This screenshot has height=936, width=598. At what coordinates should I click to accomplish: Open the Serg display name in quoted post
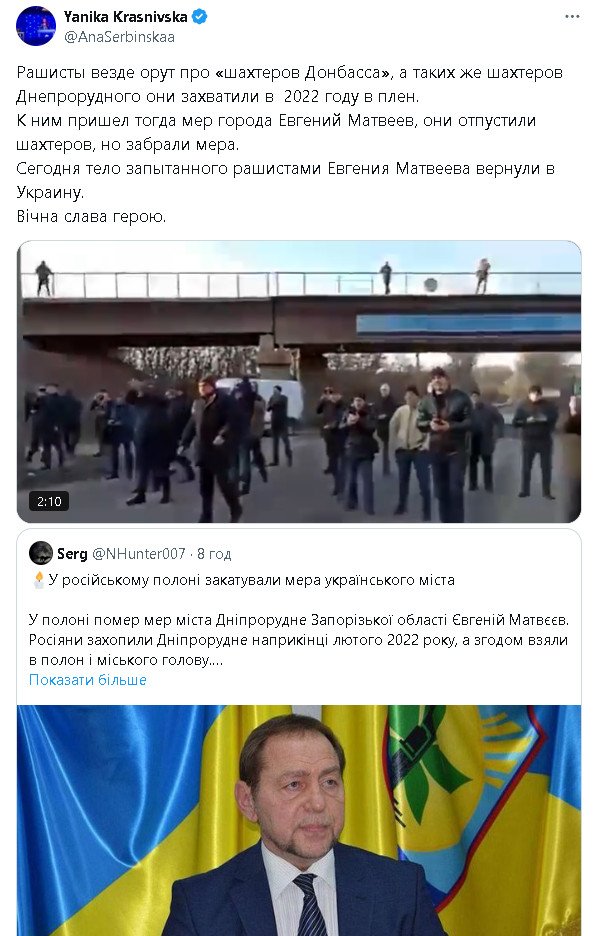pos(72,554)
